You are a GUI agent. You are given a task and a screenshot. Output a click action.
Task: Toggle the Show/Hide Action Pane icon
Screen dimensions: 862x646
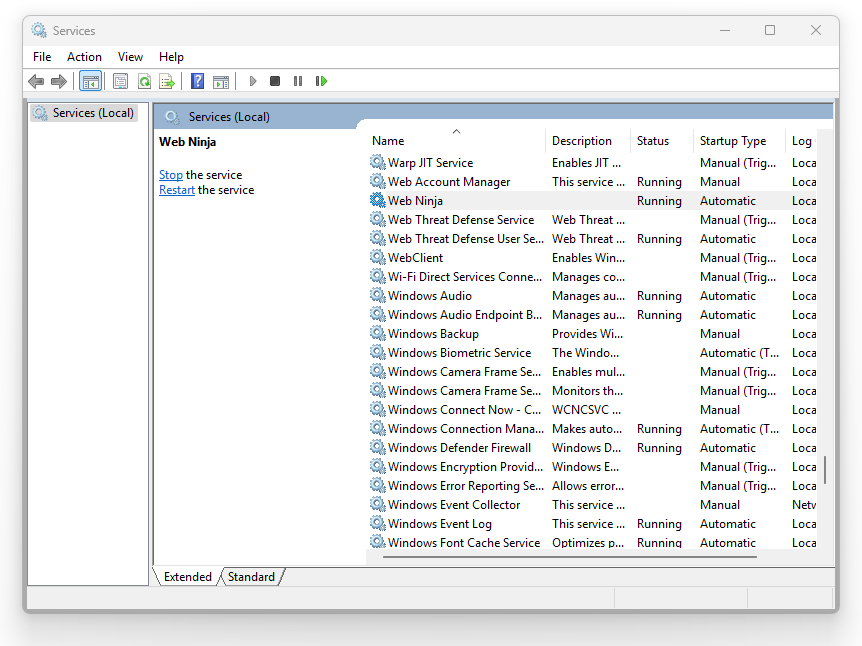point(221,81)
